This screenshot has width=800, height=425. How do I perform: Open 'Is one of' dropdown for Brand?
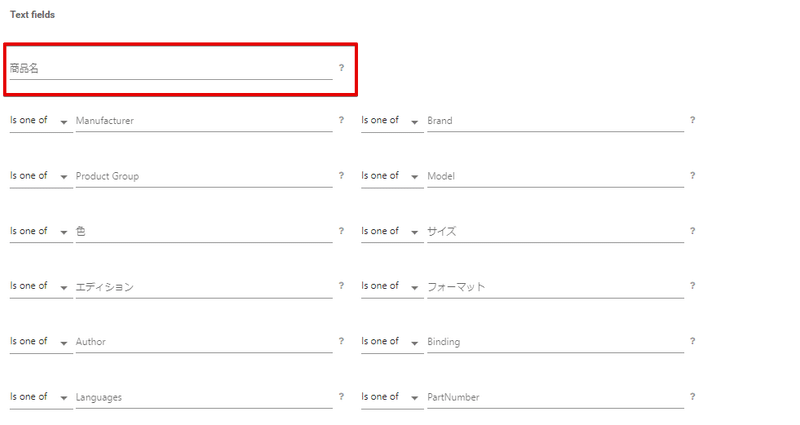[391, 120]
